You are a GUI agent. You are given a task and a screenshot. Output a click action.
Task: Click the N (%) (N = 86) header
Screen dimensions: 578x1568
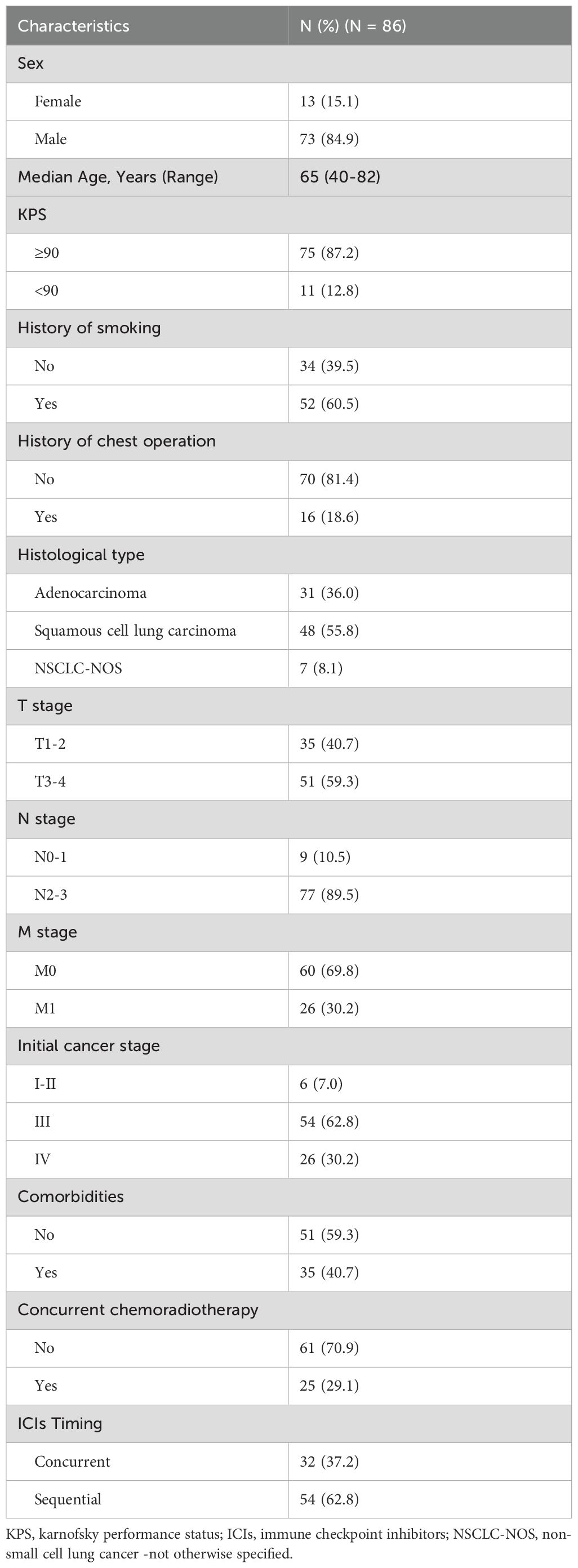tap(353, 25)
